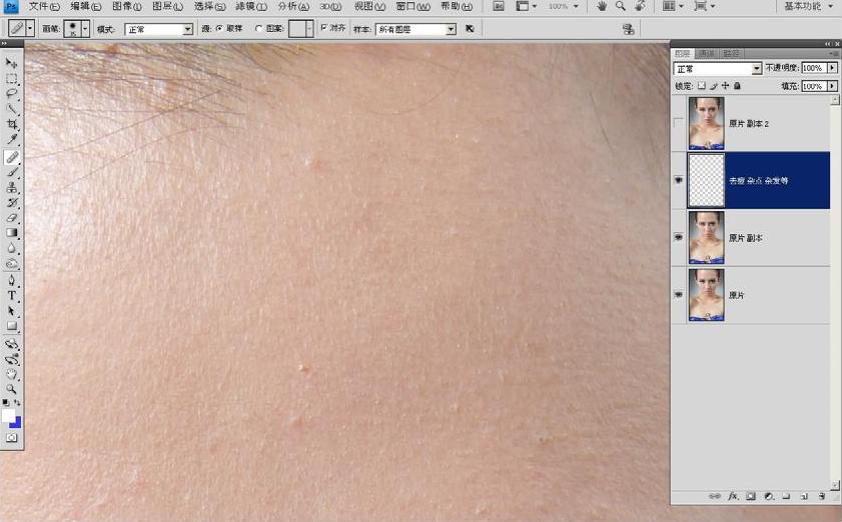The width and height of the screenshot is (842, 522).
Task: Click the Zoom magnifier in application bar
Action: [620, 6]
